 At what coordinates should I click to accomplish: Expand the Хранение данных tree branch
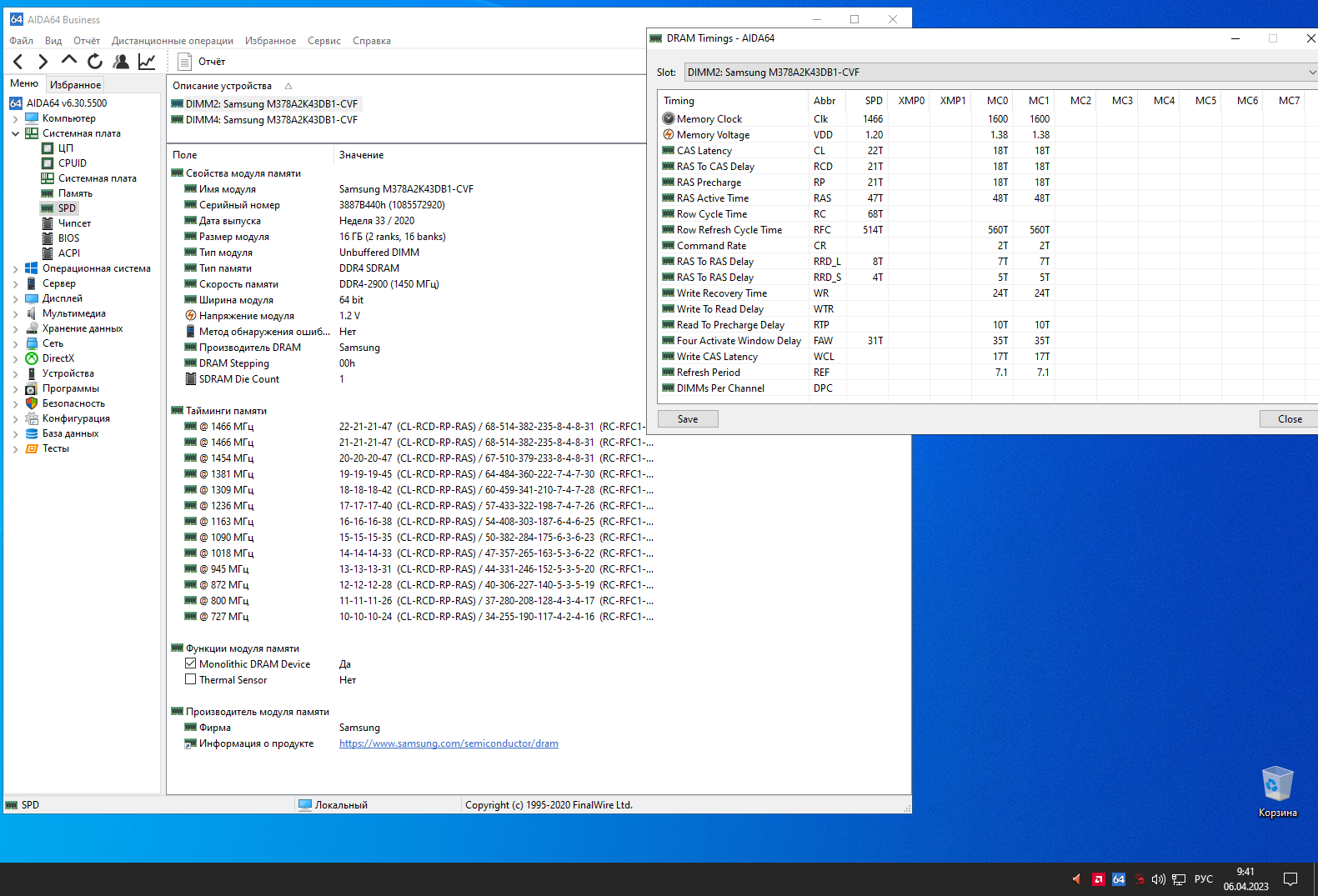pyautogui.click(x=15, y=328)
